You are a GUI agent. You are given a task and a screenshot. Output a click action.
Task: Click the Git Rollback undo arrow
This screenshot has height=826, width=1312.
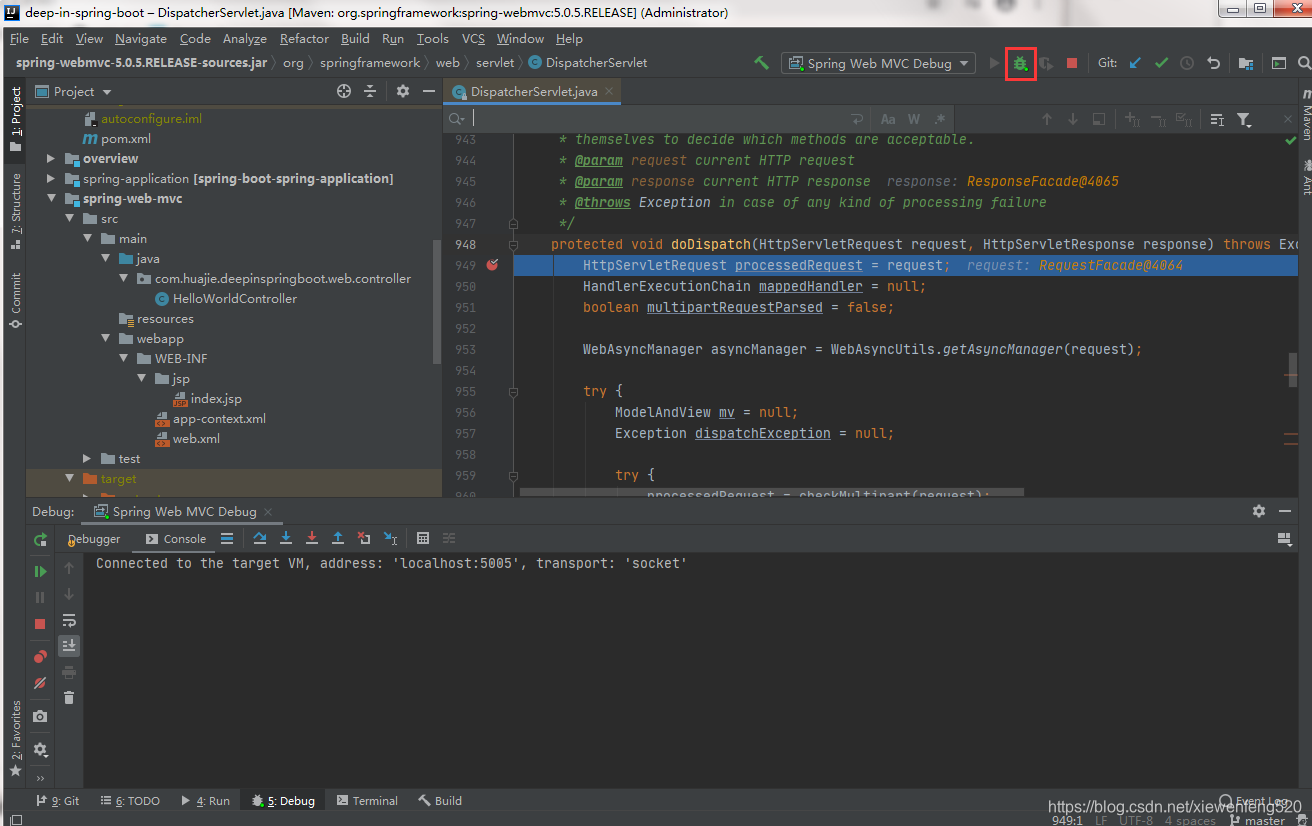coord(1213,63)
